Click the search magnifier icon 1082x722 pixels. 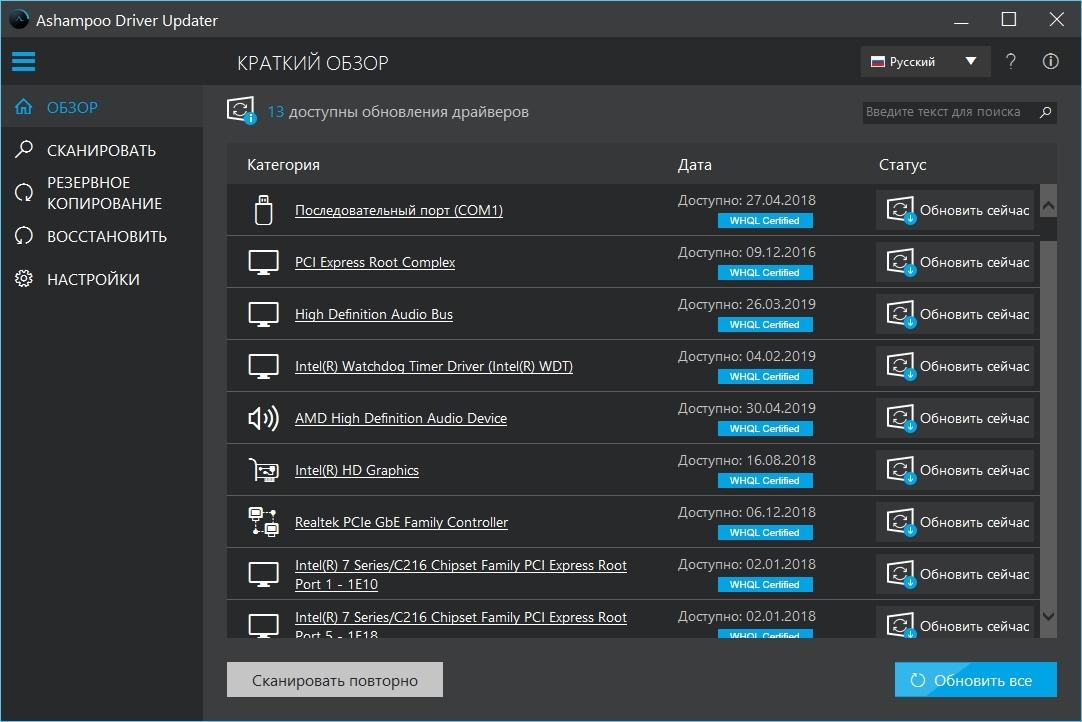[1045, 112]
